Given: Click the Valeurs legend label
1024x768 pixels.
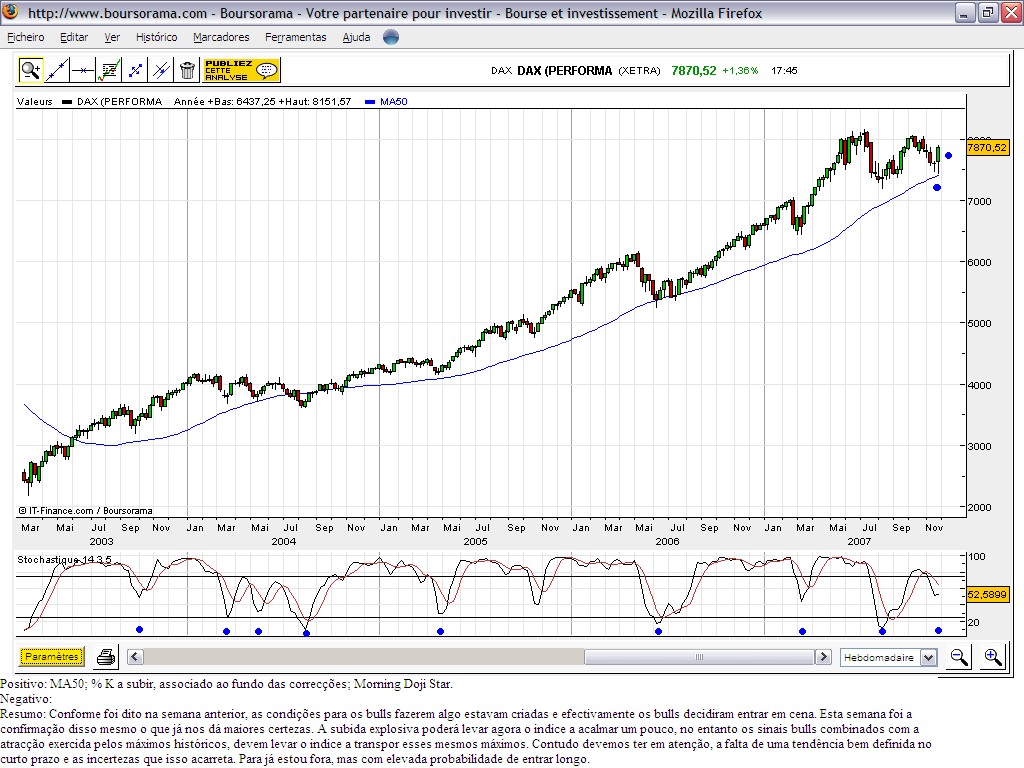Looking at the screenshot, I should click(35, 101).
